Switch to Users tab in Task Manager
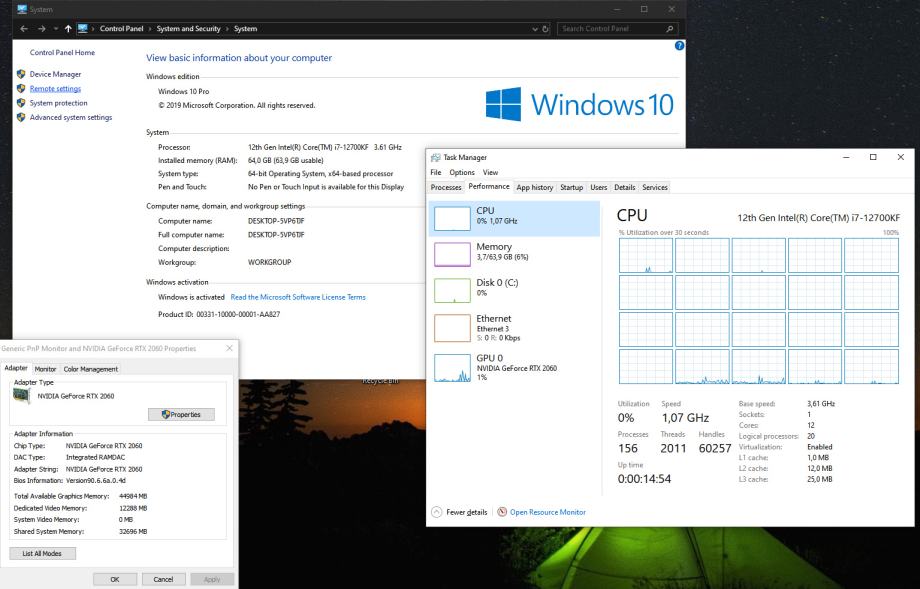 [x=598, y=187]
